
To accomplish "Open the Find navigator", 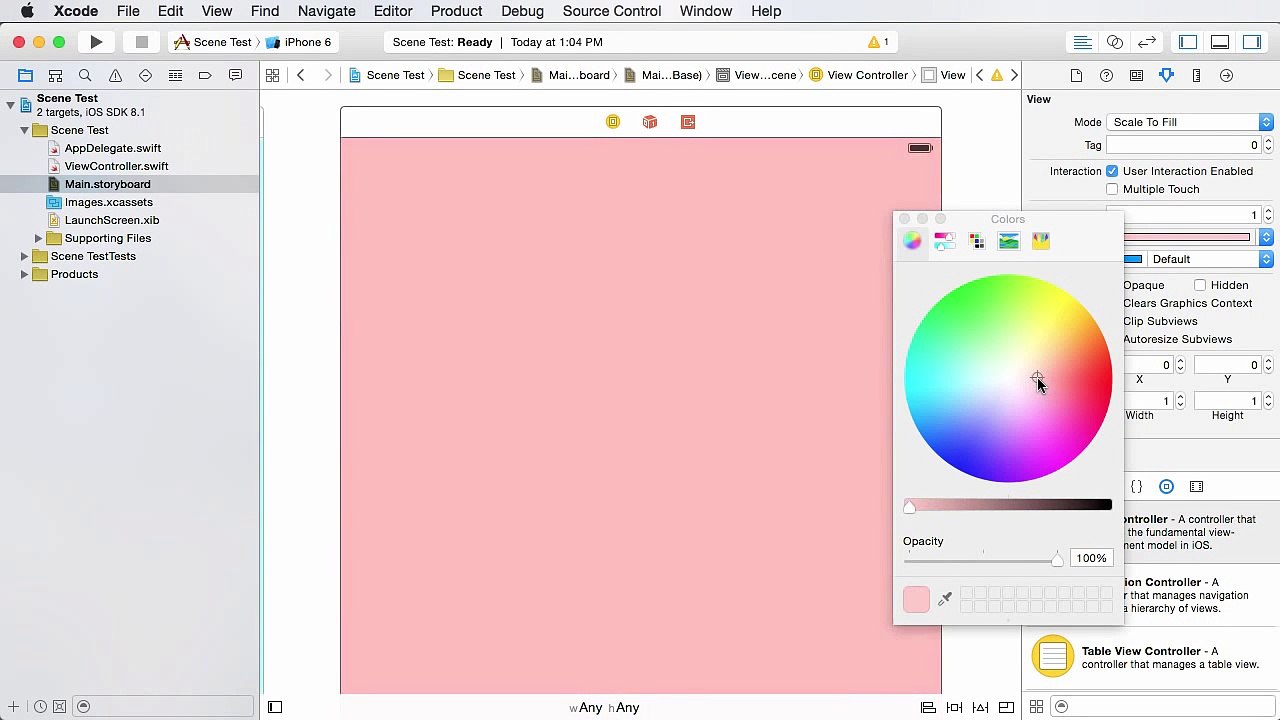I will [85, 75].
